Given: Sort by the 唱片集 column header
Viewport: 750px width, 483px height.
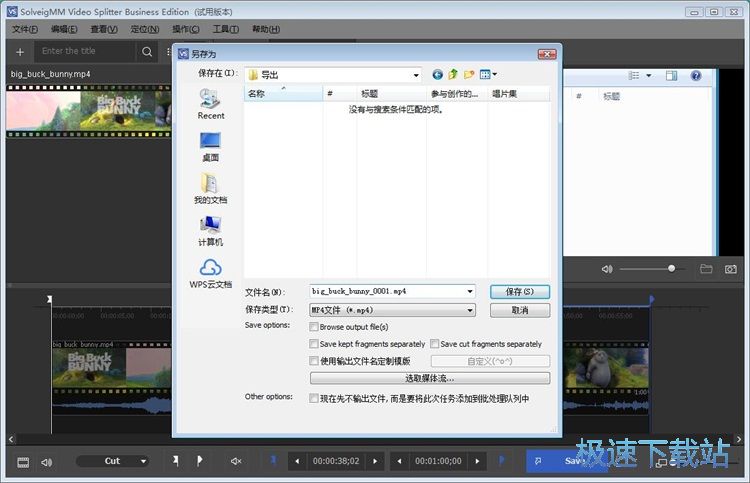Looking at the screenshot, I should click(x=519, y=94).
